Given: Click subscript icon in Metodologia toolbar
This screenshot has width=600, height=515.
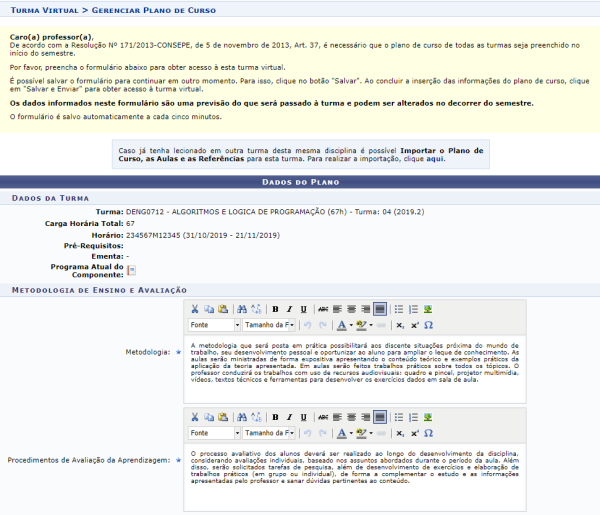Looking at the screenshot, I should tap(400, 325).
